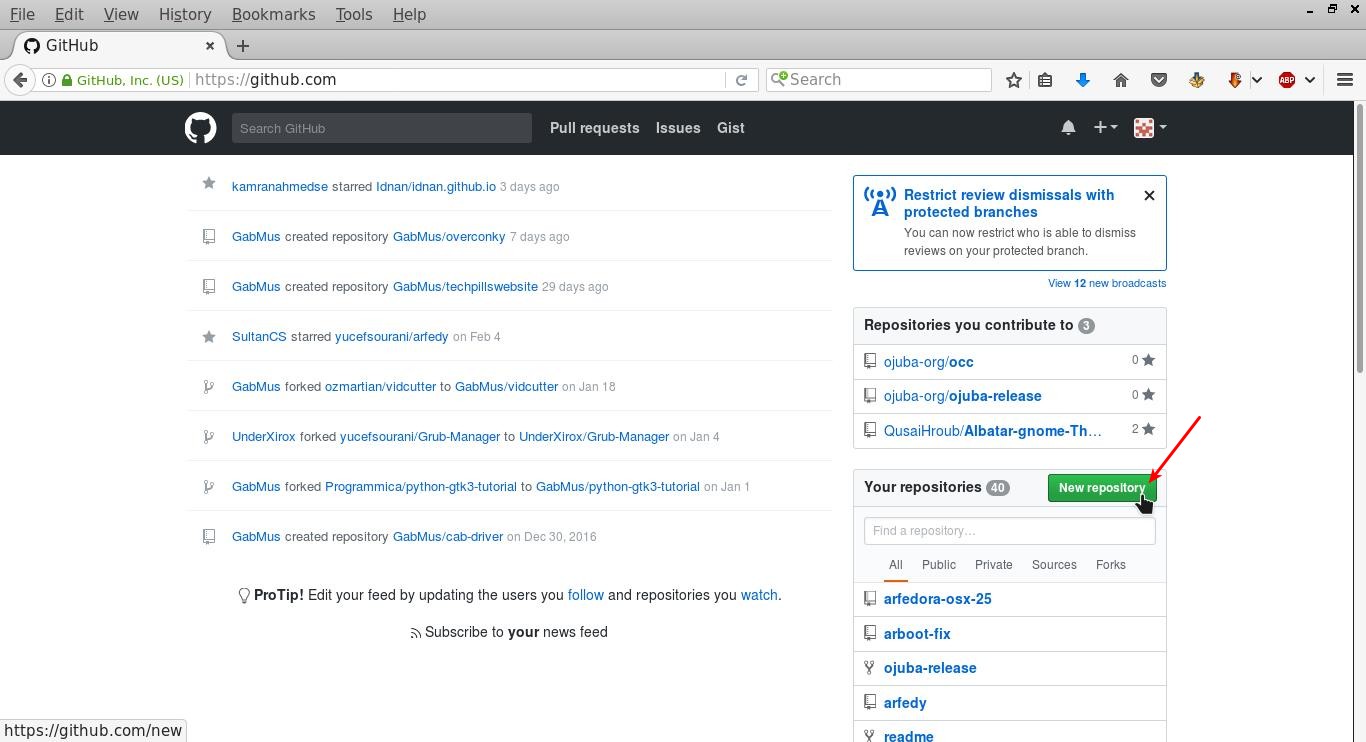Open yucefsourani/arfedy starred link
1366x742 pixels.
click(392, 337)
